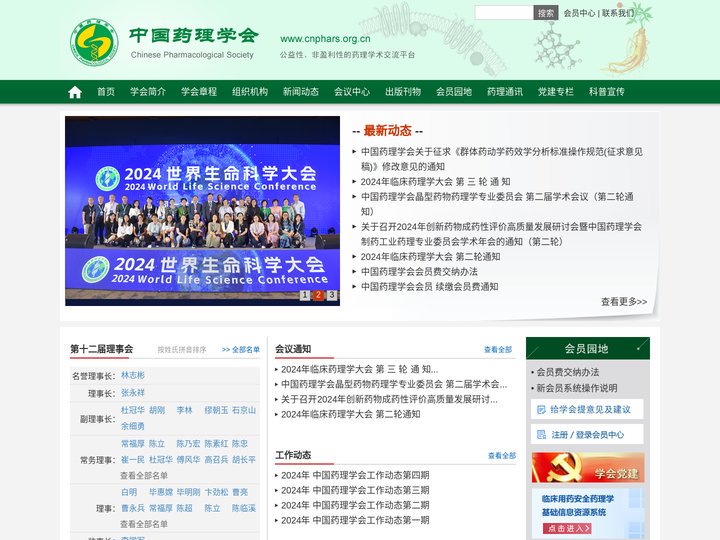
Task: Click the 会员园地 green sidebar header
Action: (x=588, y=349)
